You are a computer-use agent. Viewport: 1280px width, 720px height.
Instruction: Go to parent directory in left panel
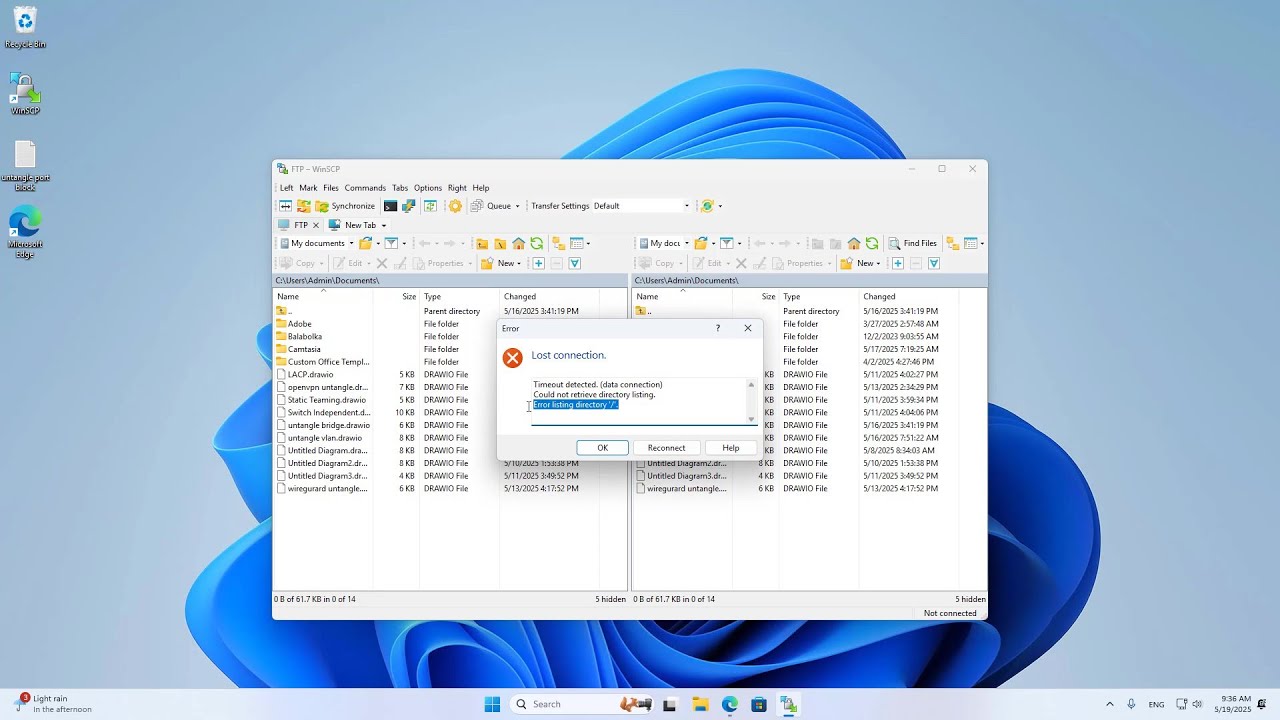tap(482, 243)
